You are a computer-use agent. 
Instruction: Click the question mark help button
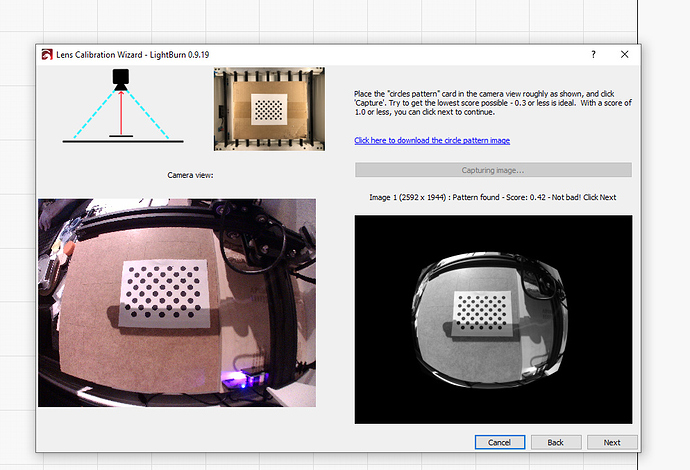point(593,55)
